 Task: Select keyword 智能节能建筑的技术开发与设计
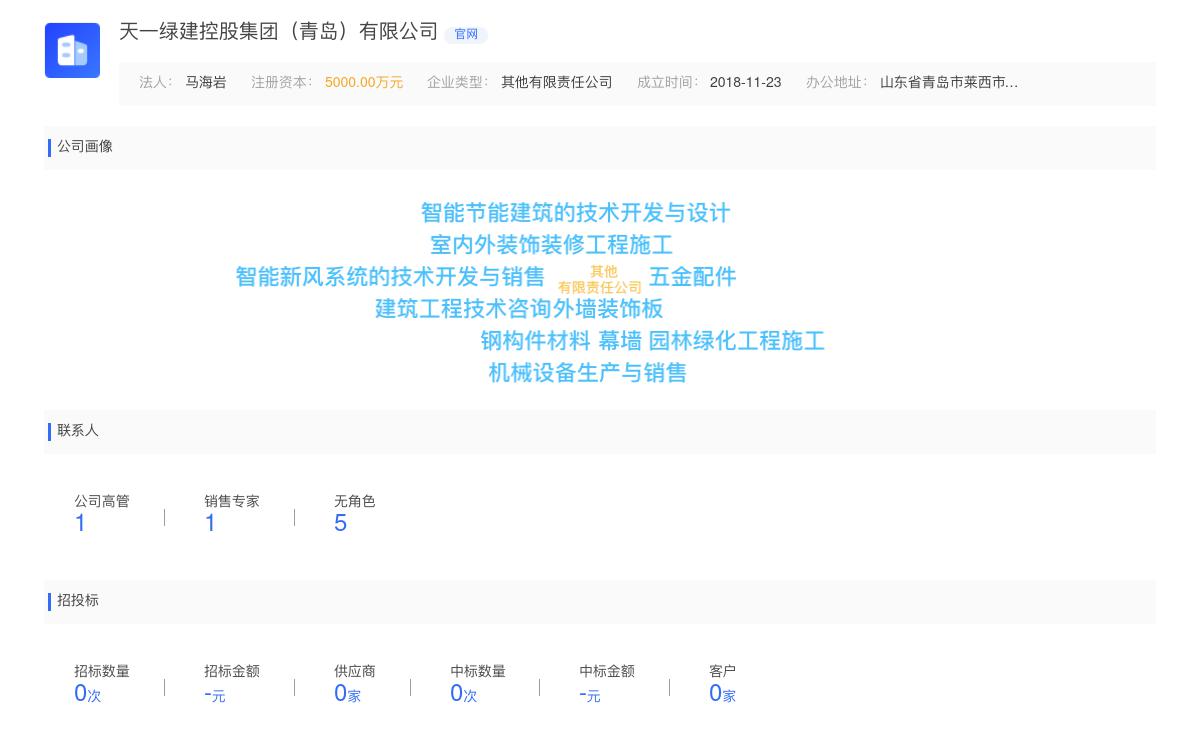coord(574,212)
